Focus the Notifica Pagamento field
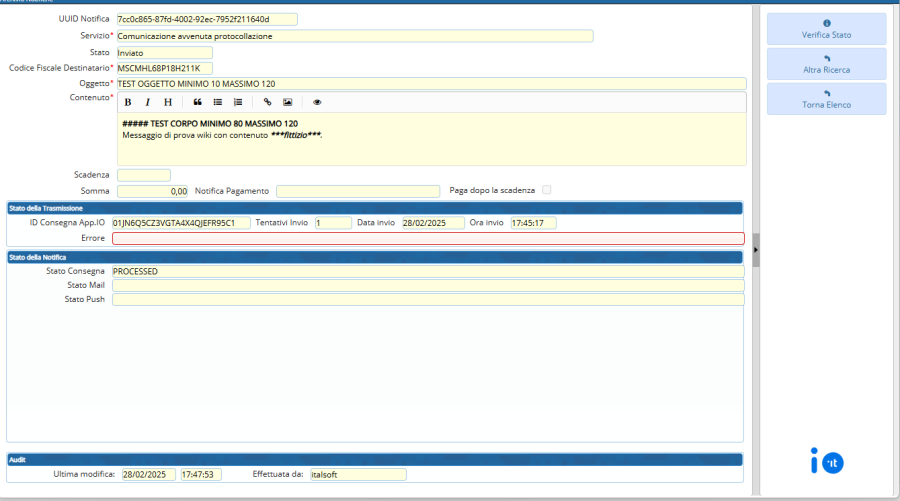The image size is (900, 501). click(x=357, y=191)
